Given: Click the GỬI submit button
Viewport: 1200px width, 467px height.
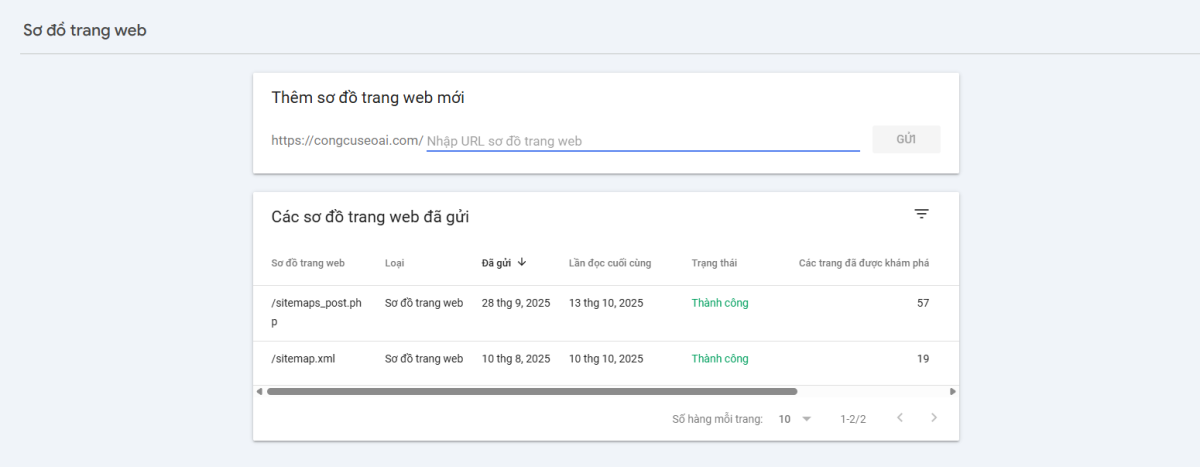Looking at the screenshot, I should [x=906, y=140].
